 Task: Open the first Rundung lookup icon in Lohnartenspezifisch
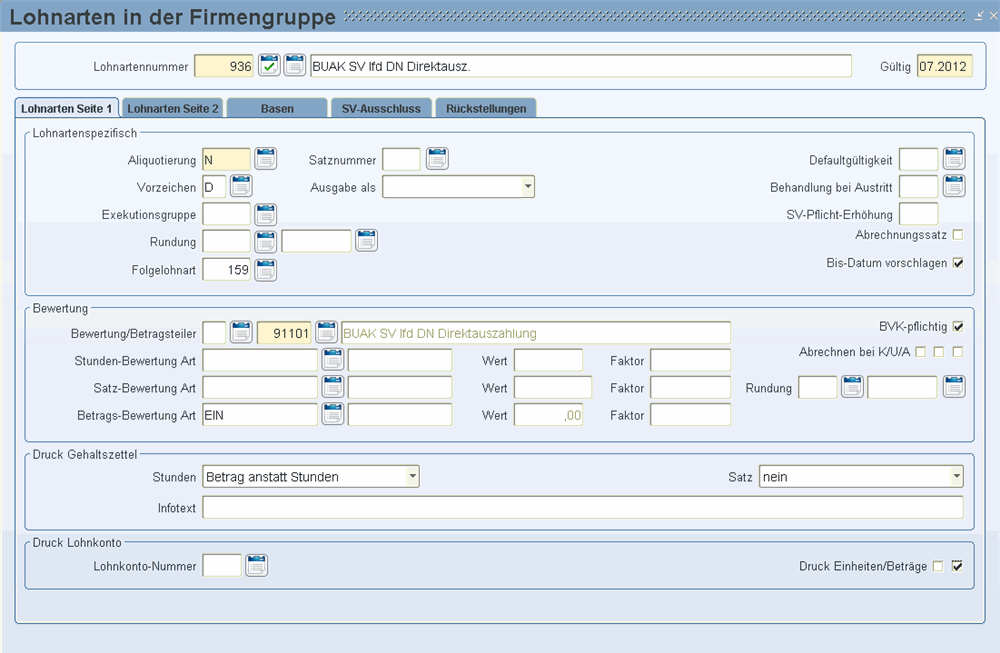[265, 242]
